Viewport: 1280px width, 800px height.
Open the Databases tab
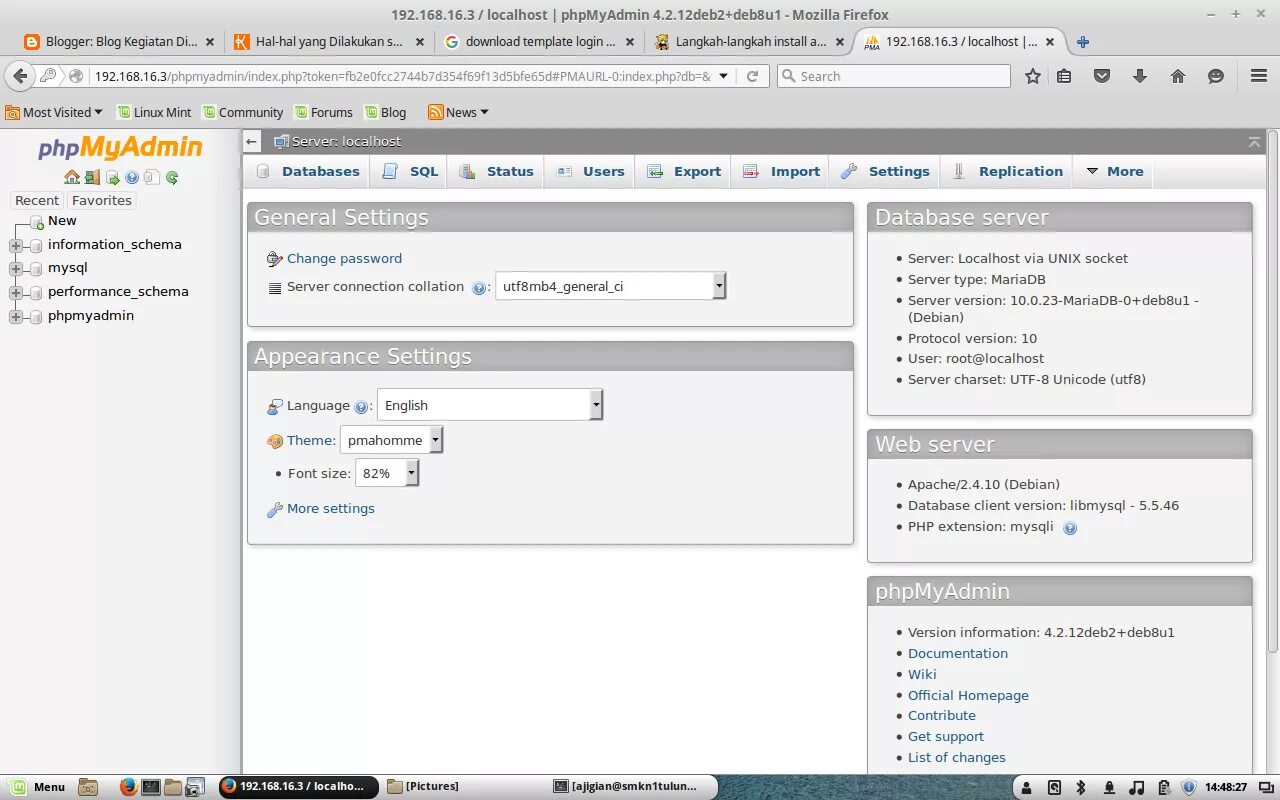308,171
